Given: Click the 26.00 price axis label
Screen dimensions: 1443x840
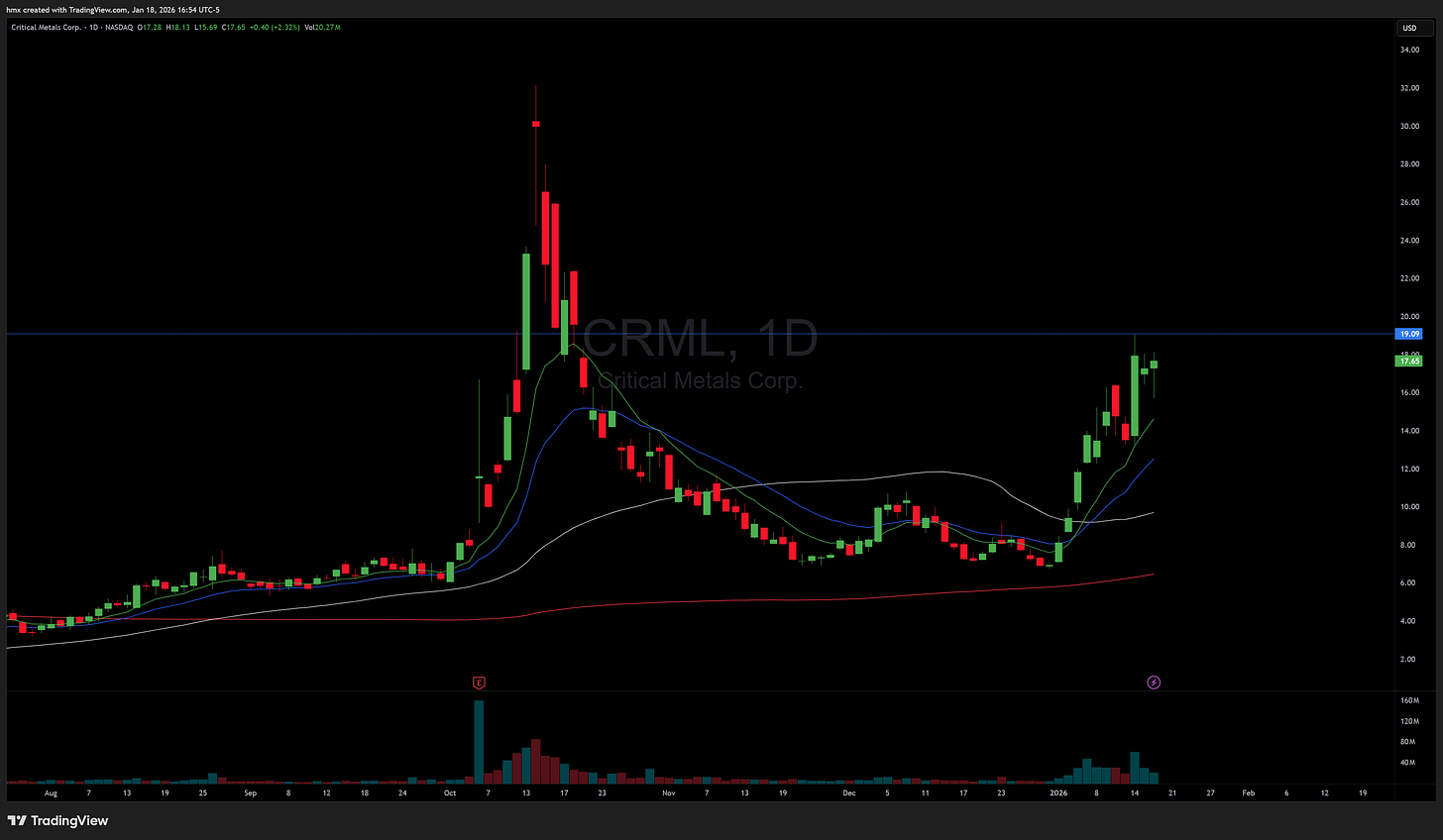Looking at the screenshot, I should [1408, 202].
